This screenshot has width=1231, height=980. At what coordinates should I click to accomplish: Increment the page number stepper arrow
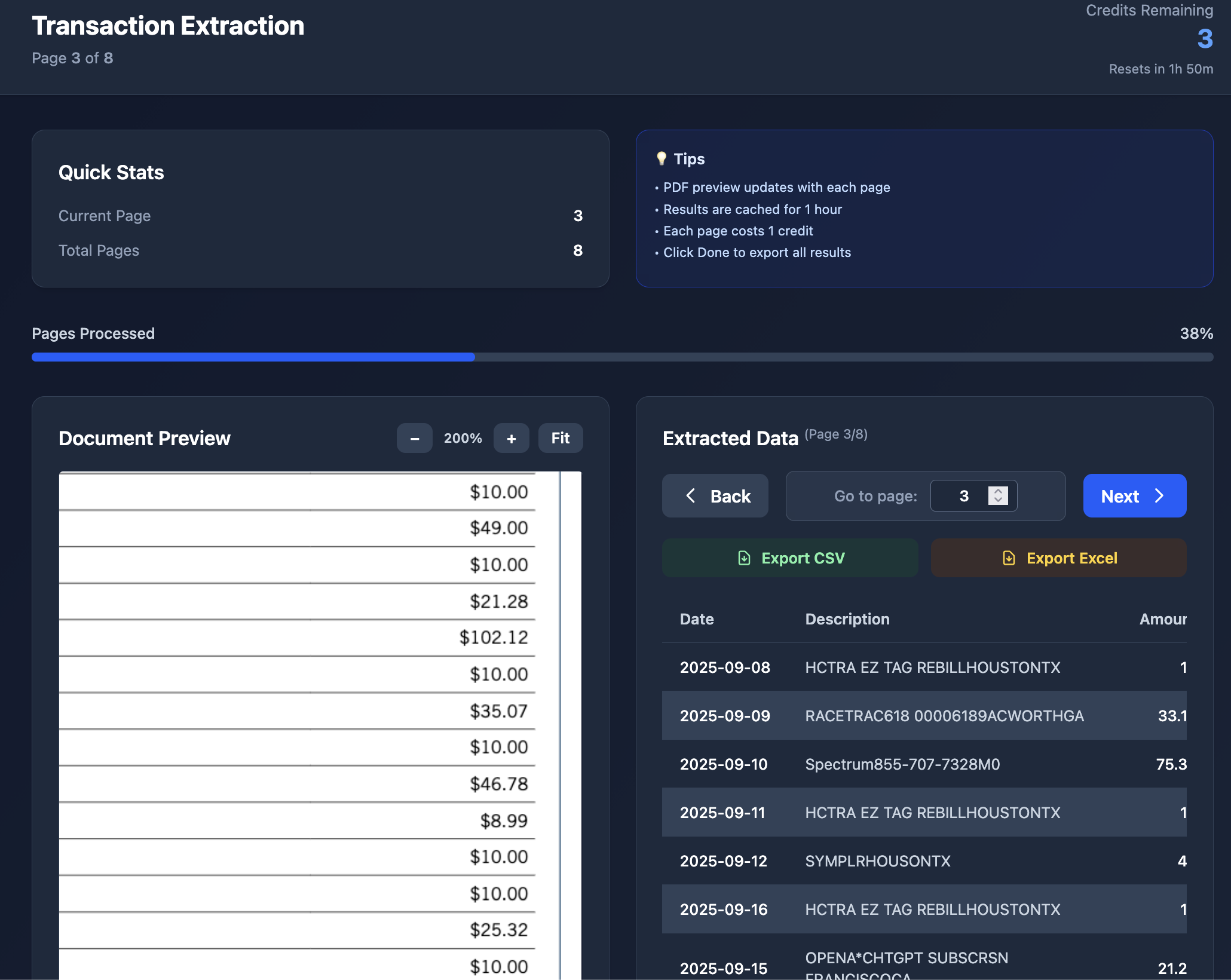tap(998, 491)
